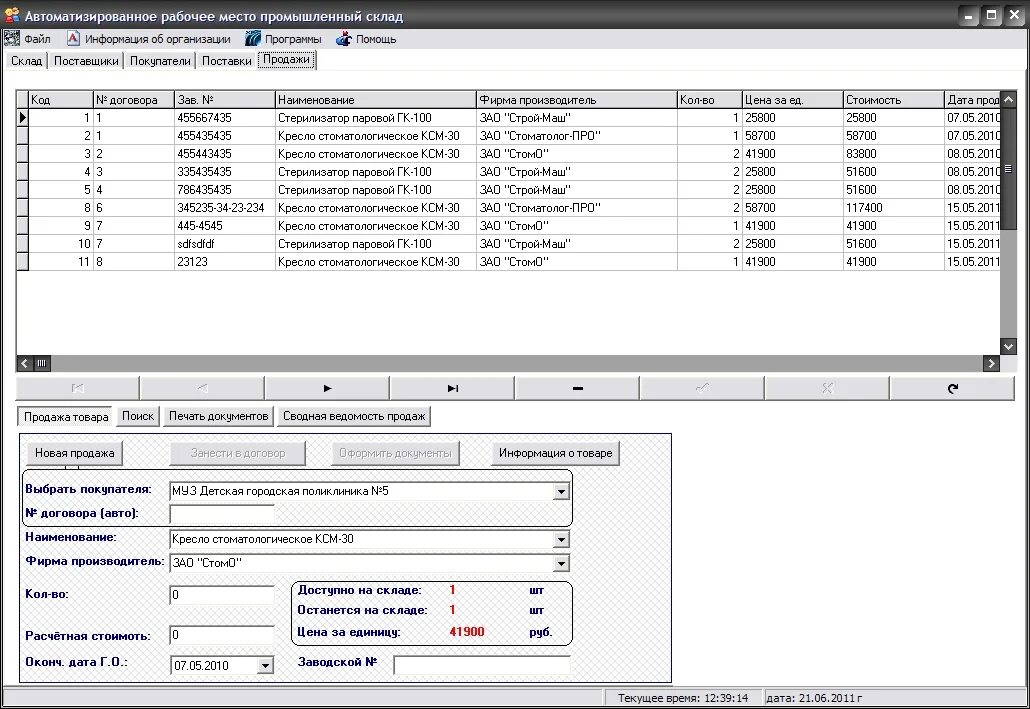1030x709 pixels.
Task: Click the Программы menu icon
Action: (253, 39)
